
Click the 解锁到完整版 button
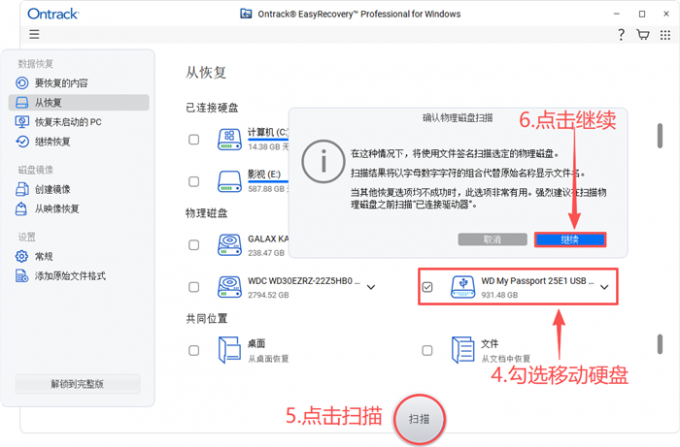pyautogui.click(x=78, y=384)
